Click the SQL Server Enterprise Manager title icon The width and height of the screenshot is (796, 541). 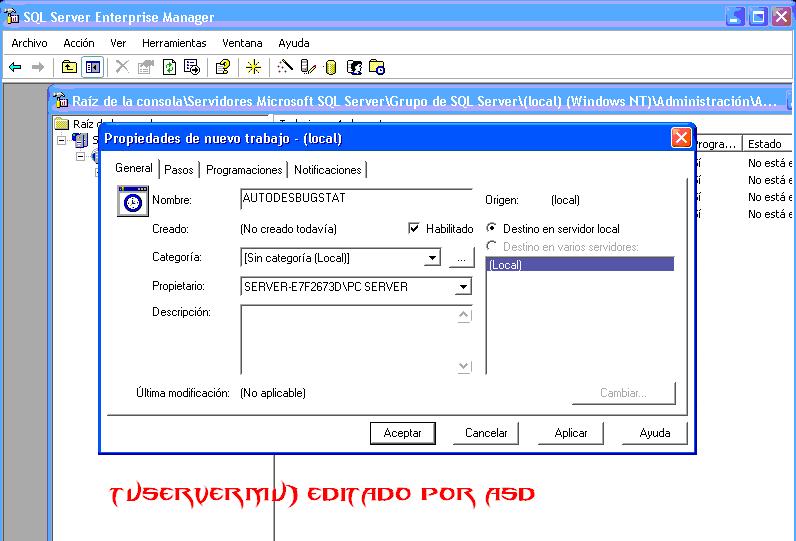click(x=12, y=16)
